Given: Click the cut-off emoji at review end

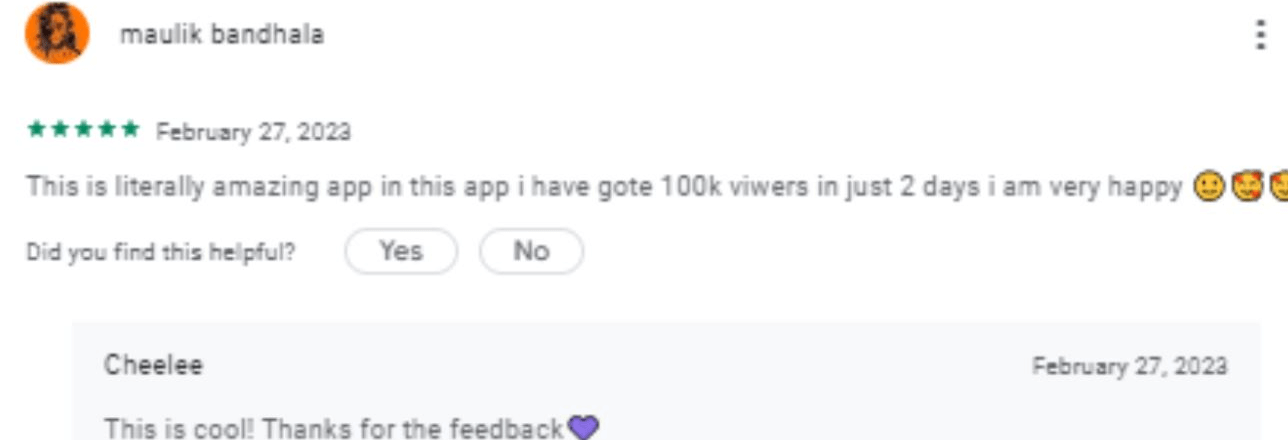Looking at the screenshot, I should (x=1279, y=187).
